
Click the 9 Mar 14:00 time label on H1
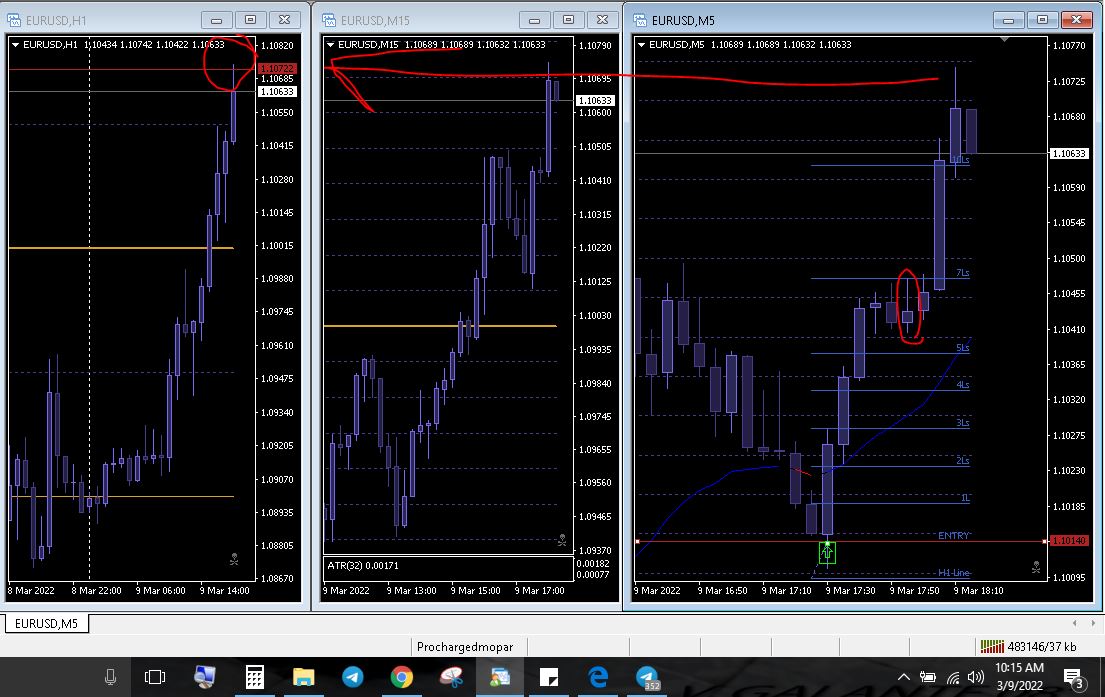pyautogui.click(x=224, y=591)
